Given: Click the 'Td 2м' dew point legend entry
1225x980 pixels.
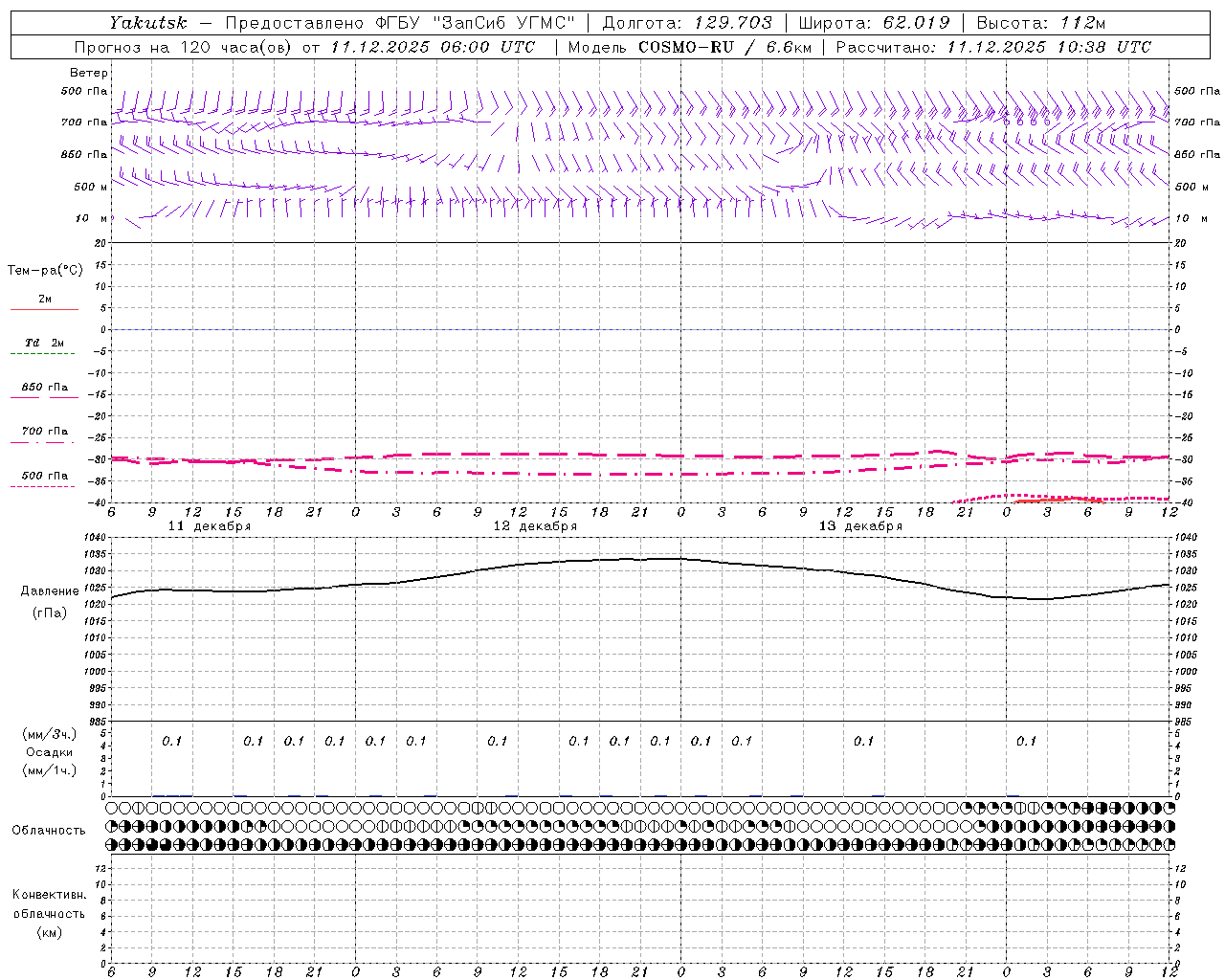Looking at the screenshot, I should point(45,343).
